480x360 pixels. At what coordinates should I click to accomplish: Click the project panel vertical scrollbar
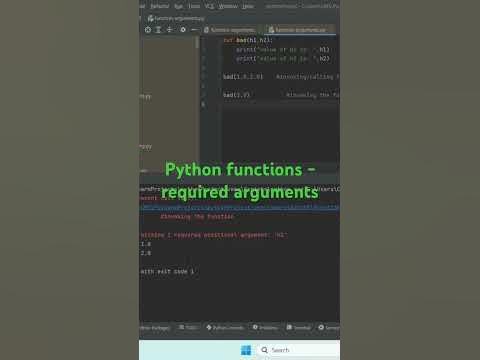[x=197, y=43]
